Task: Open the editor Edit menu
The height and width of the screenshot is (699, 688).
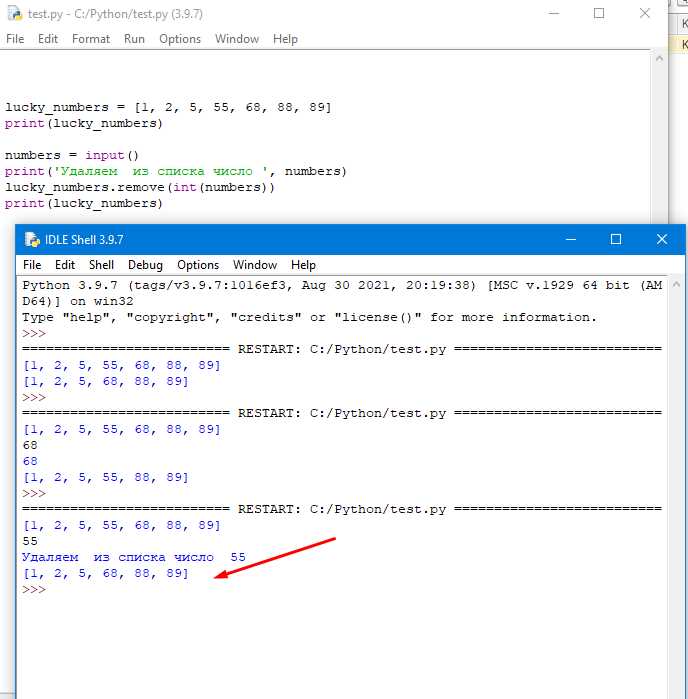Action: (48, 39)
